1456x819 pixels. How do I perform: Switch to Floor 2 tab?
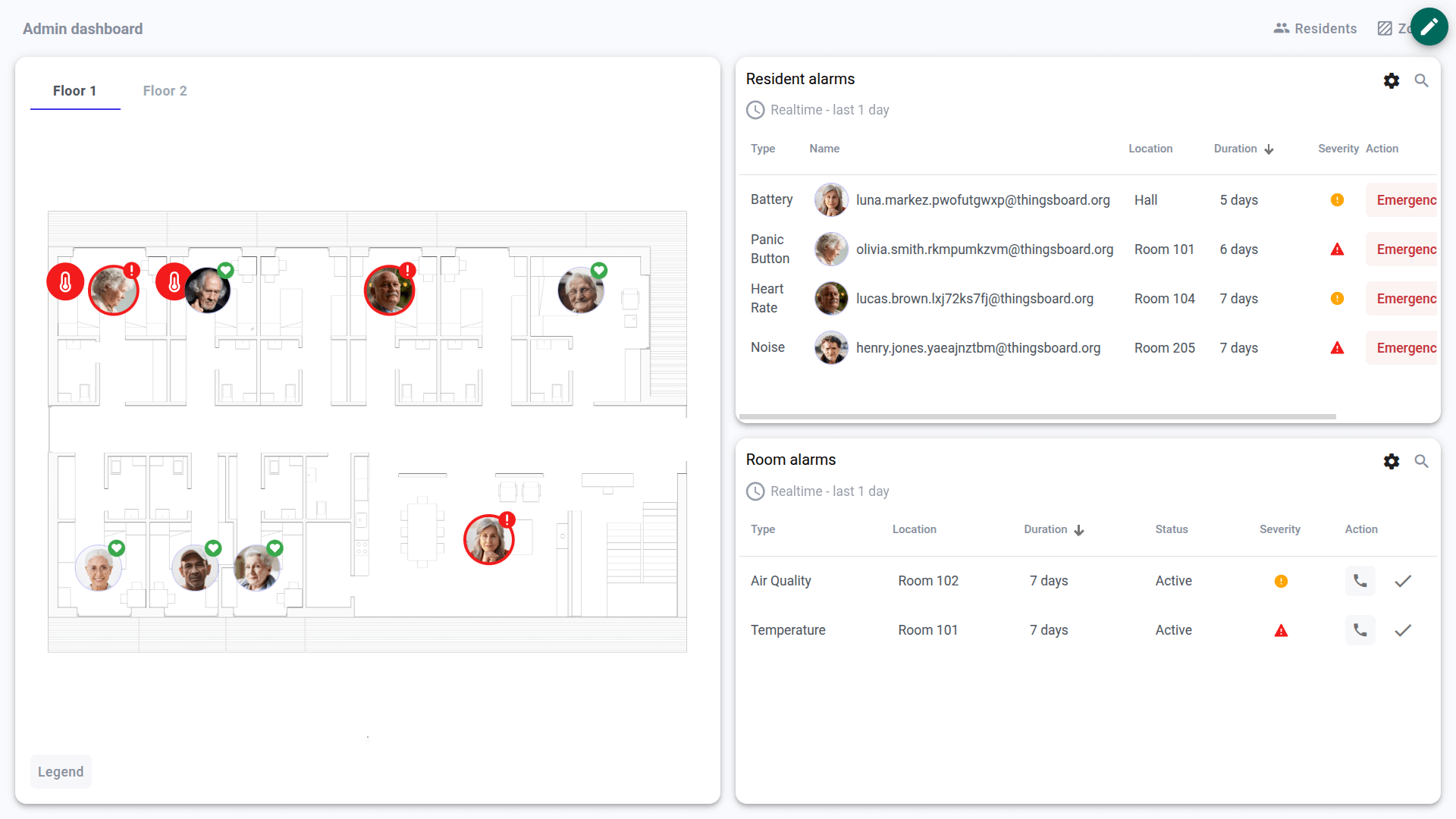click(165, 91)
